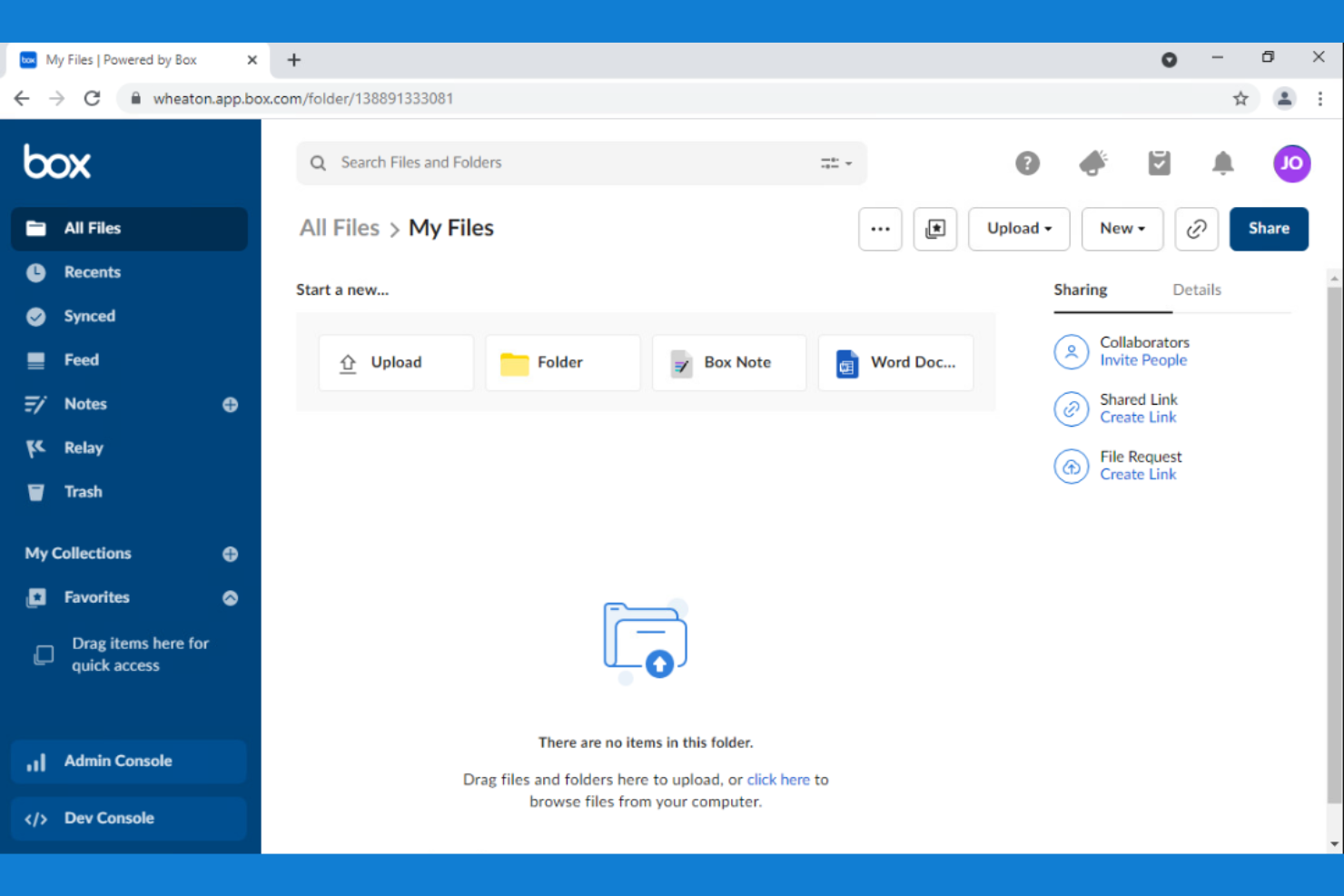Open the Trash
Viewport: 1344px width, 896px height.
coord(83,491)
